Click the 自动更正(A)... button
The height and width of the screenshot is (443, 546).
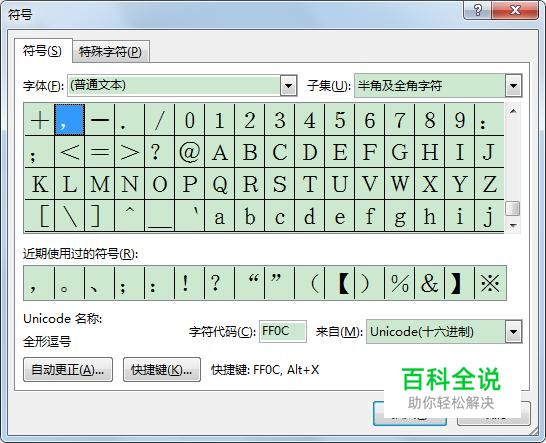pyautogui.click(x=68, y=370)
